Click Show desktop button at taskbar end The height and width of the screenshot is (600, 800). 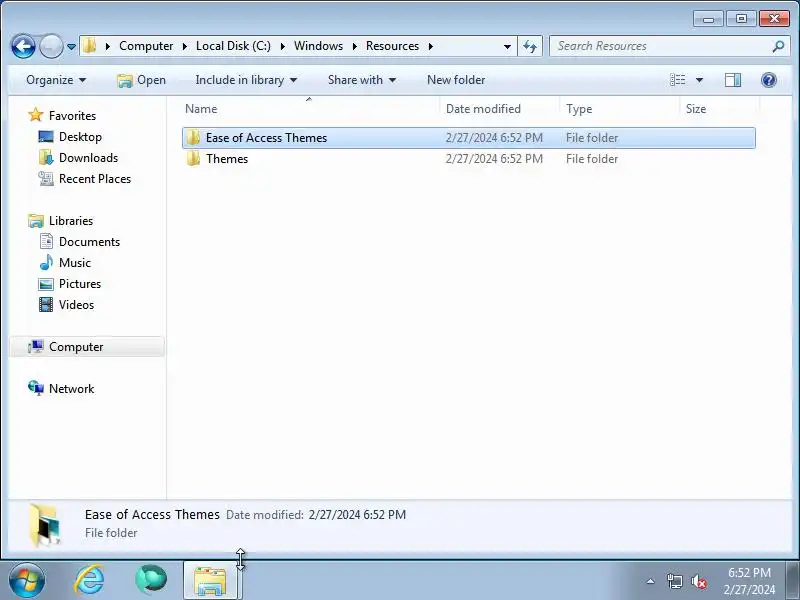pyautogui.click(x=792, y=581)
